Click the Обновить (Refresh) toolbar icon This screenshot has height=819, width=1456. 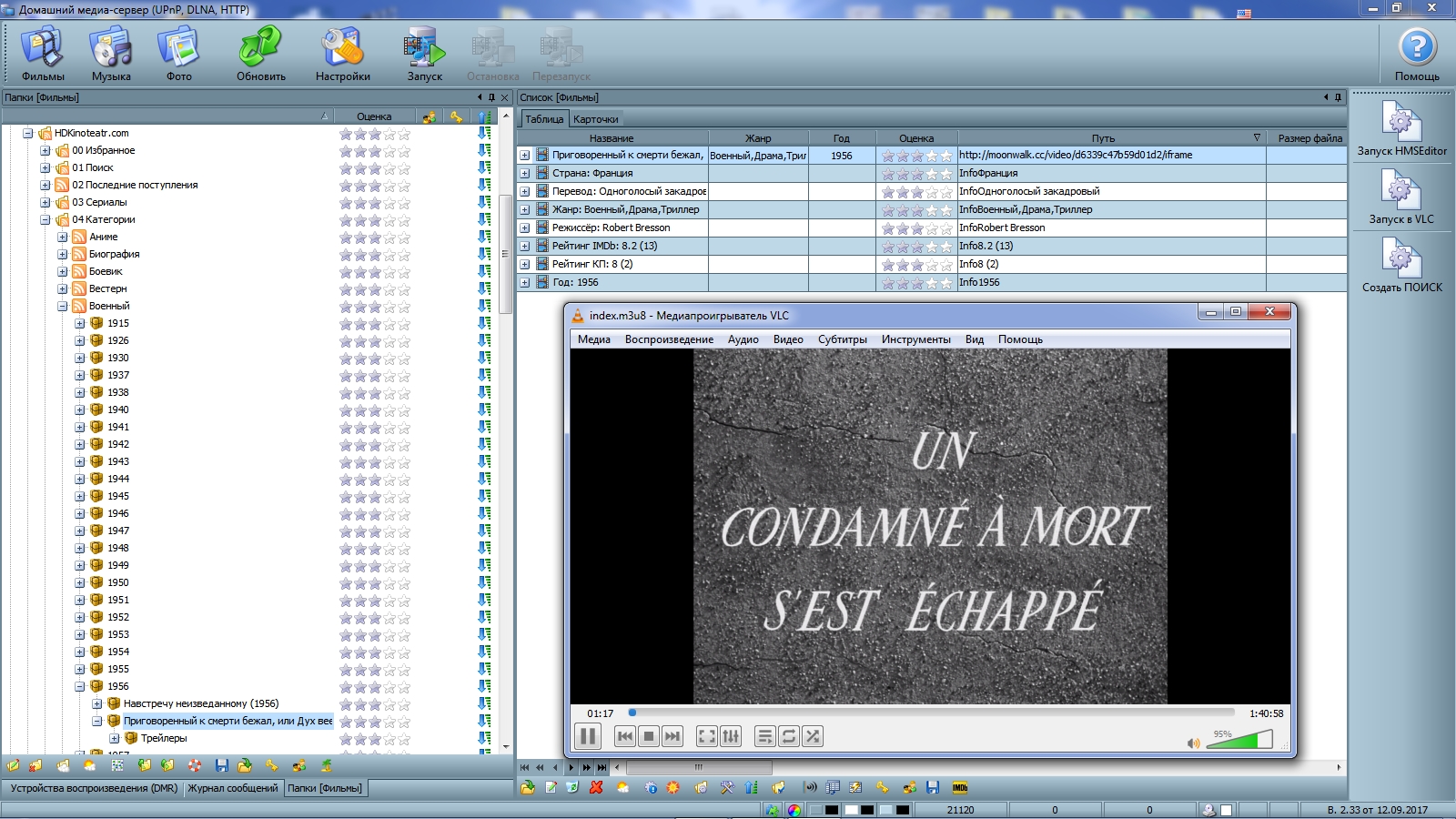[260, 53]
